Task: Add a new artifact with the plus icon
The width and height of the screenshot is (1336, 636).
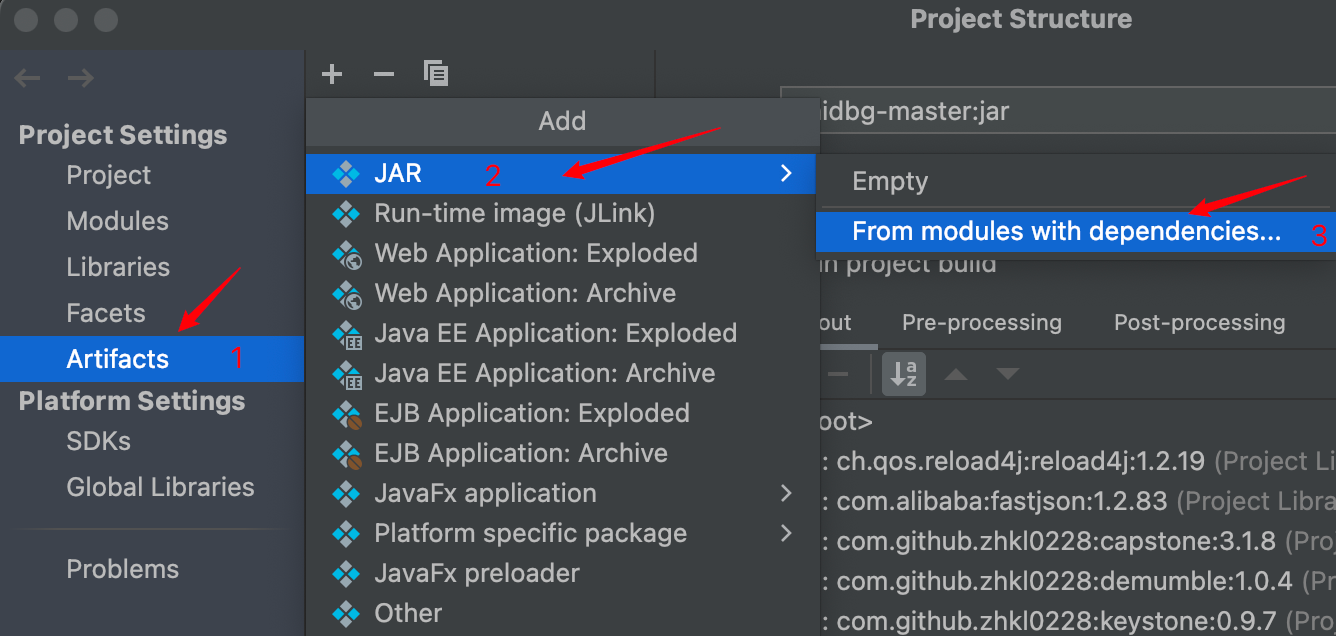Action: click(x=331, y=73)
